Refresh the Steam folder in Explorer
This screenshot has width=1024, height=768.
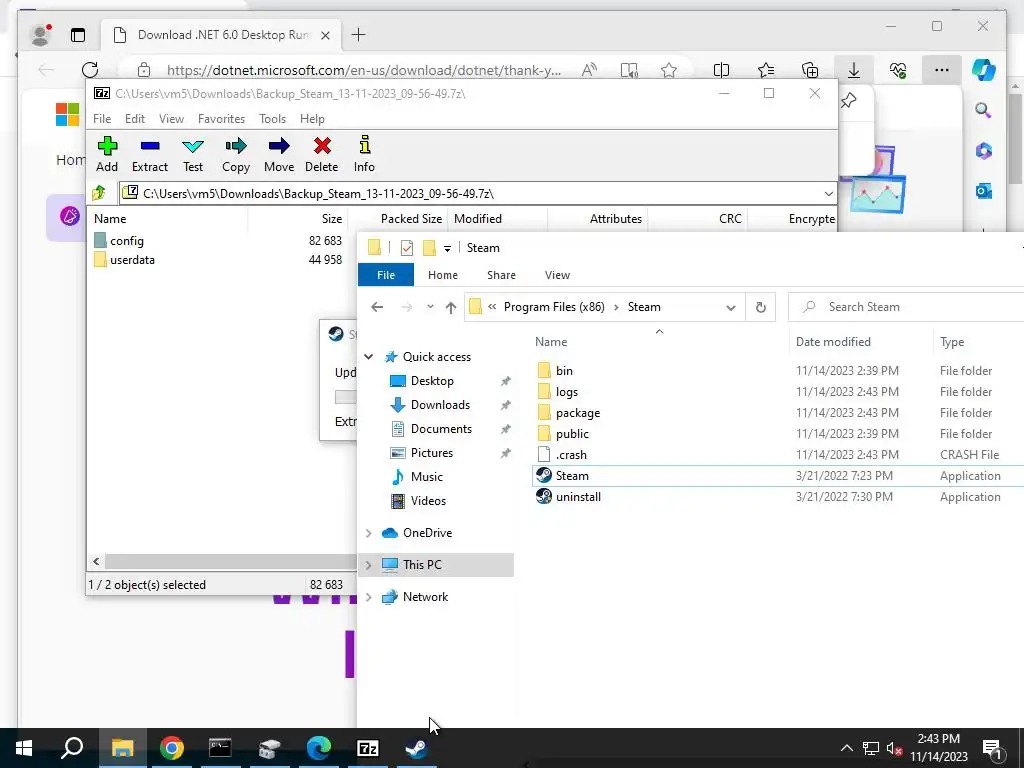coord(761,308)
